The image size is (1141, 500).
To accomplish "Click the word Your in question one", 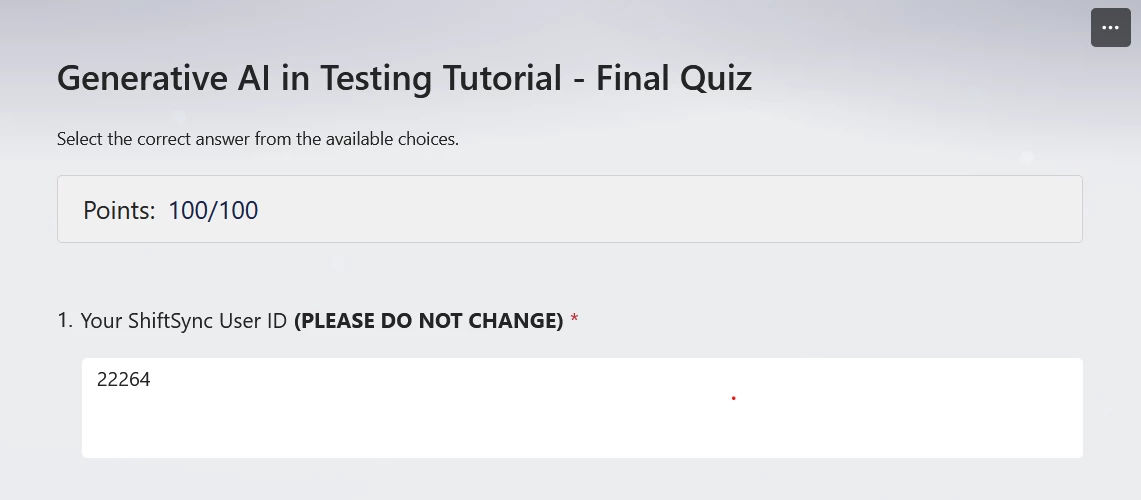I will click(102, 320).
